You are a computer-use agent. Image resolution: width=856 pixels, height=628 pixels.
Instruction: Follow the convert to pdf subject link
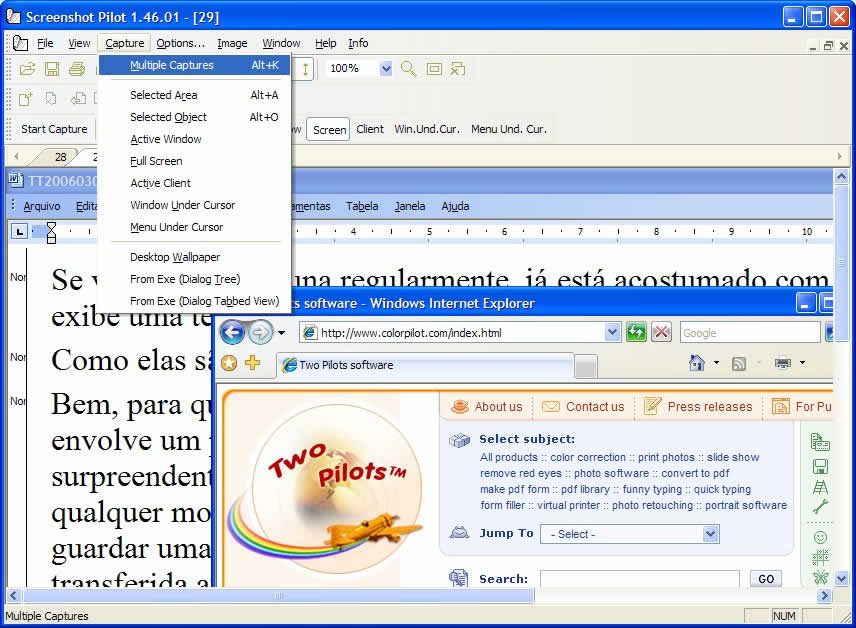[695, 473]
